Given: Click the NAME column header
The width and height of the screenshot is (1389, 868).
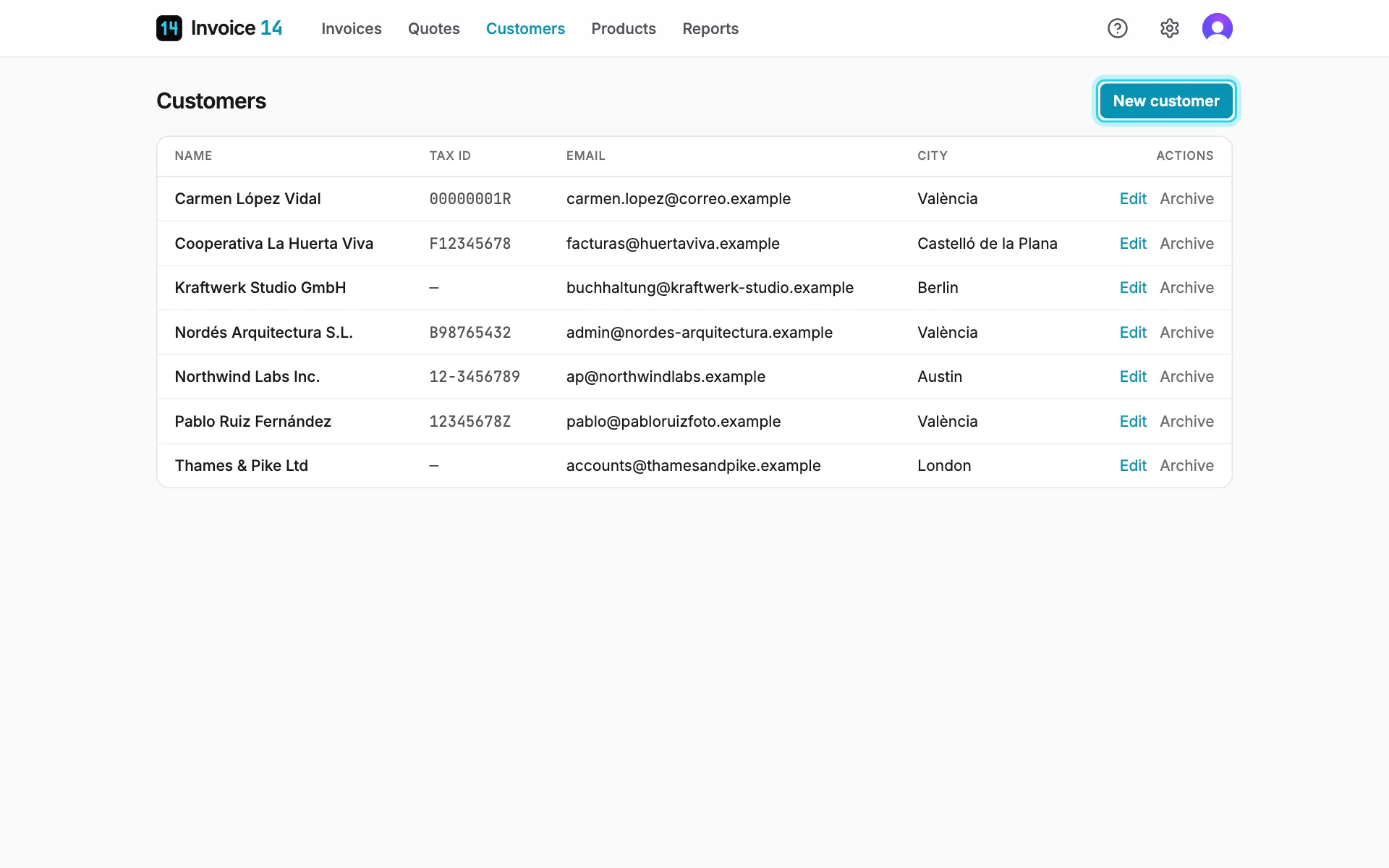Looking at the screenshot, I should pyautogui.click(x=193, y=156).
